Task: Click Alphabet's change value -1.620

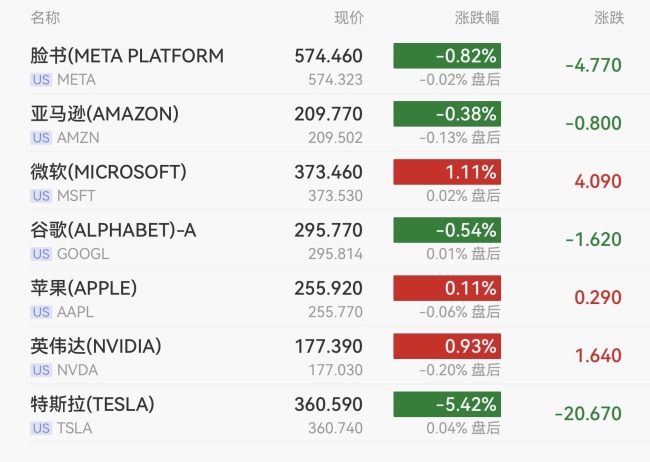Action: click(593, 240)
